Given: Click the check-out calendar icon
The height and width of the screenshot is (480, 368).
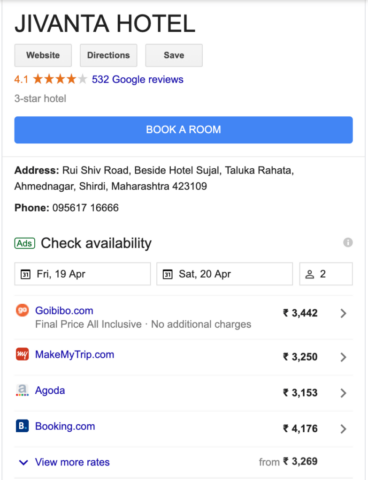Looking at the screenshot, I should tap(168, 274).
